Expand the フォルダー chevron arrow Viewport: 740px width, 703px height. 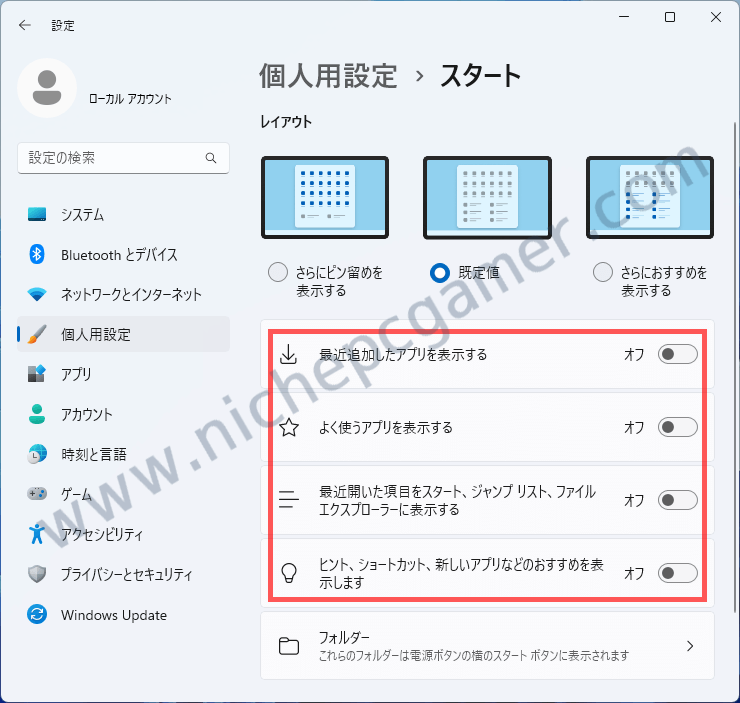[x=690, y=646]
